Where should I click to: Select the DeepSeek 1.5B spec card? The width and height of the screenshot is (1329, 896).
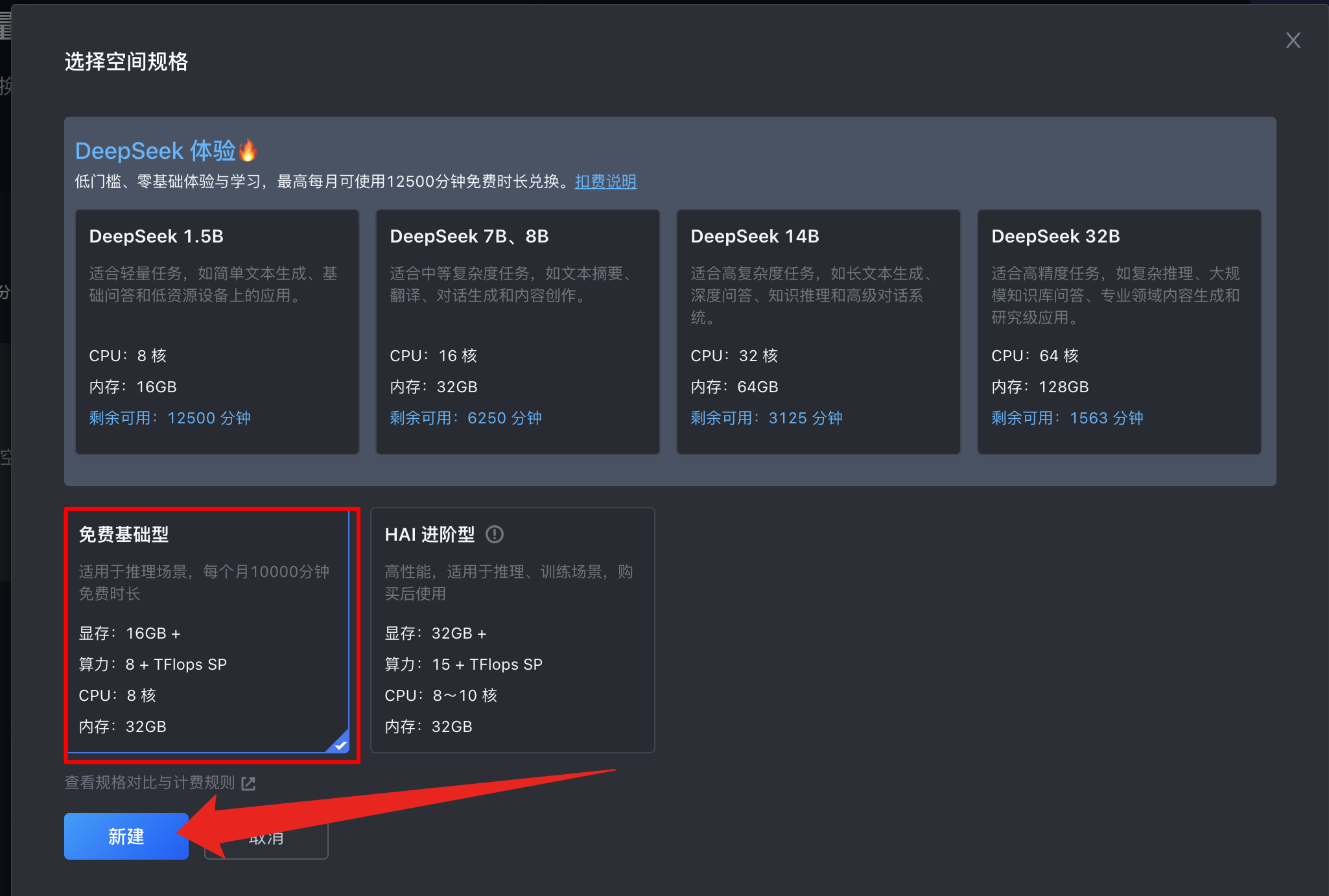pos(217,331)
